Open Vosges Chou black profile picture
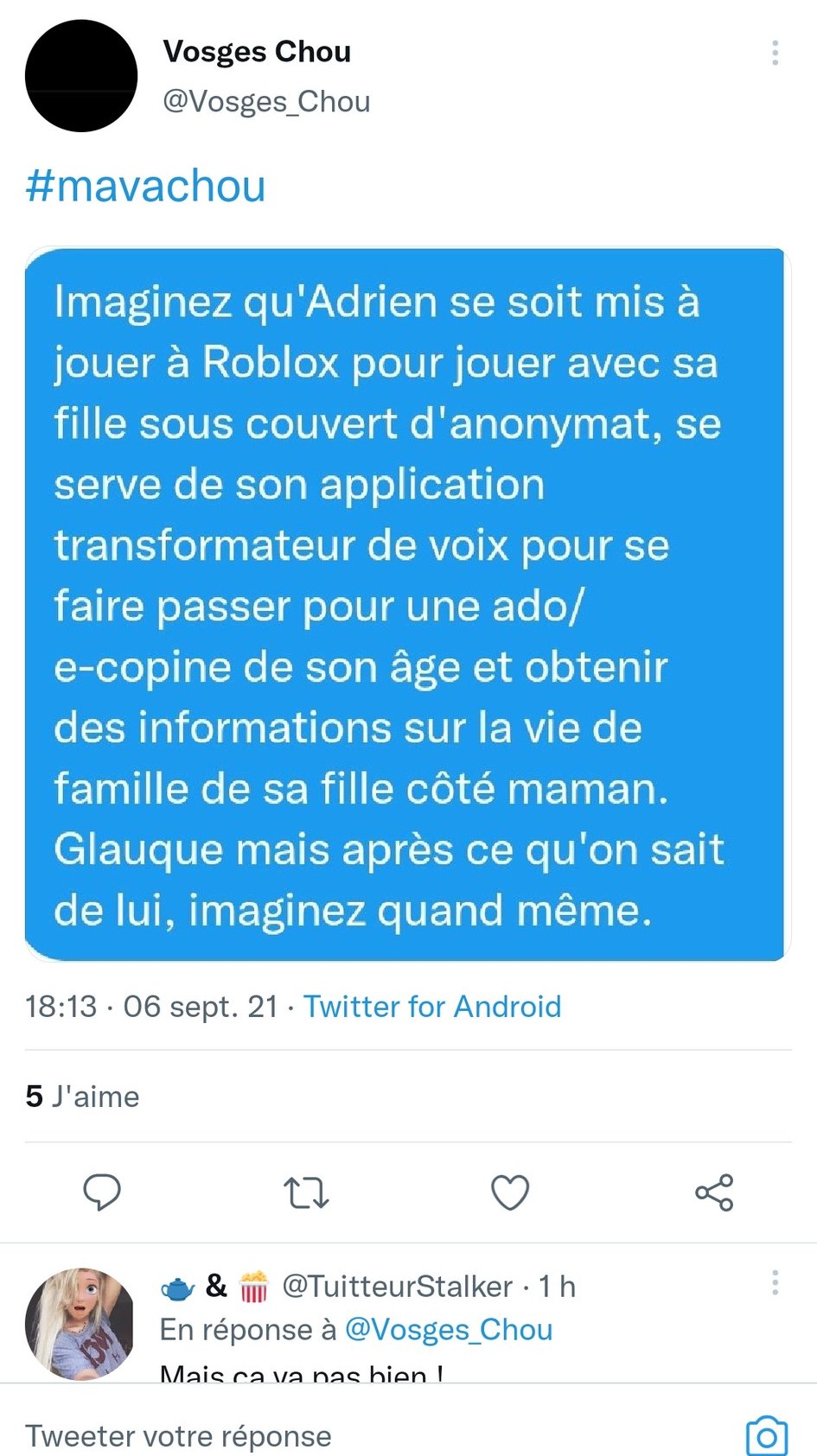Image resolution: width=817 pixels, height=1456 pixels. (x=81, y=76)
